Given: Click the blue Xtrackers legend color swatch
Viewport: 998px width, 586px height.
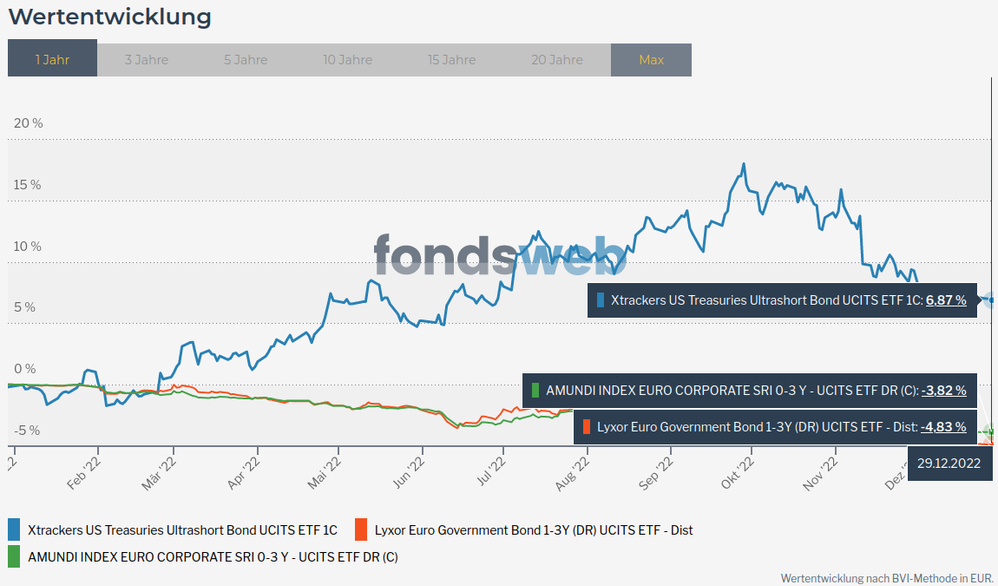Looking at the screenshot, I should [14, 529].
